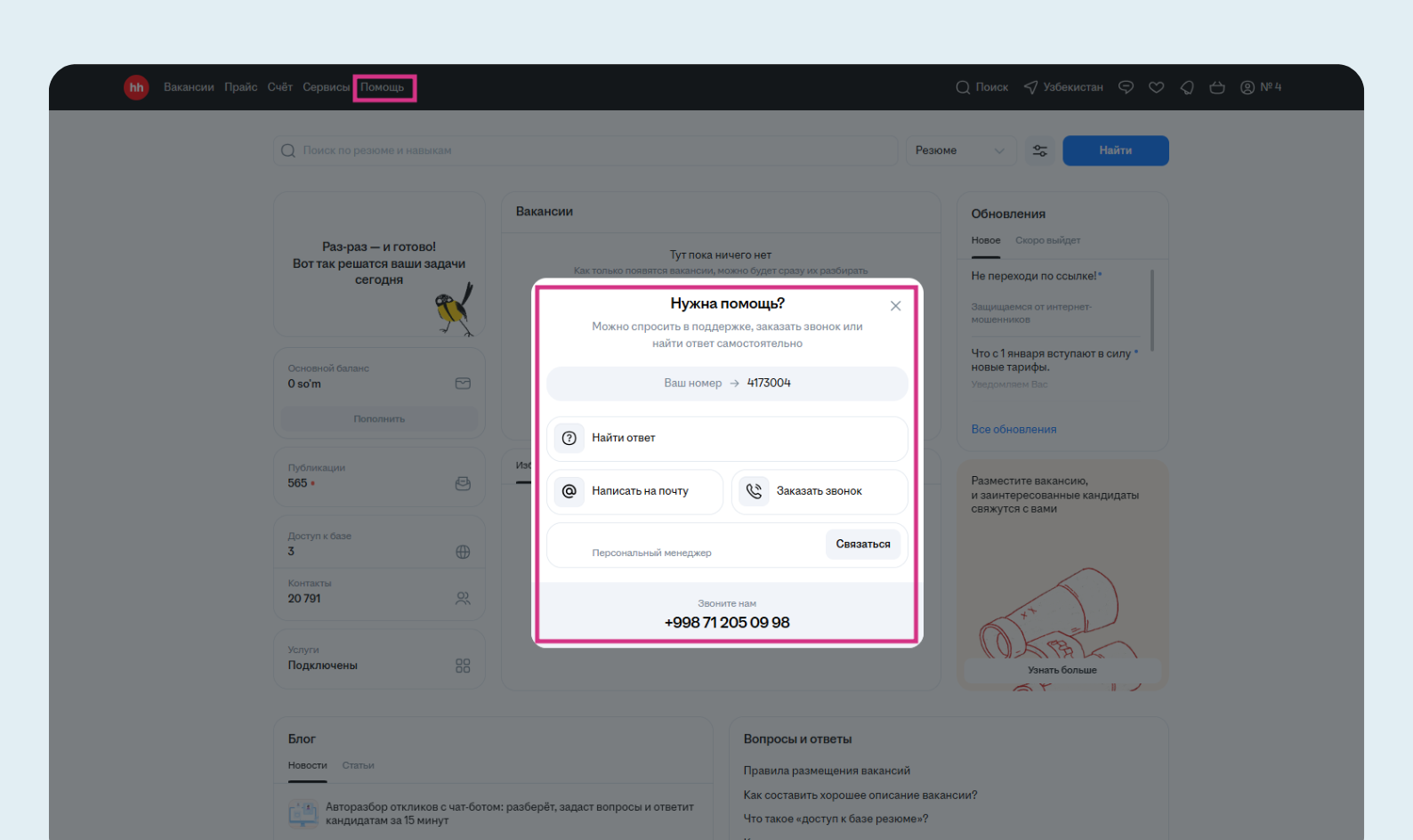
Task: Click the Узнать больше button
Action: point(1062,670)
